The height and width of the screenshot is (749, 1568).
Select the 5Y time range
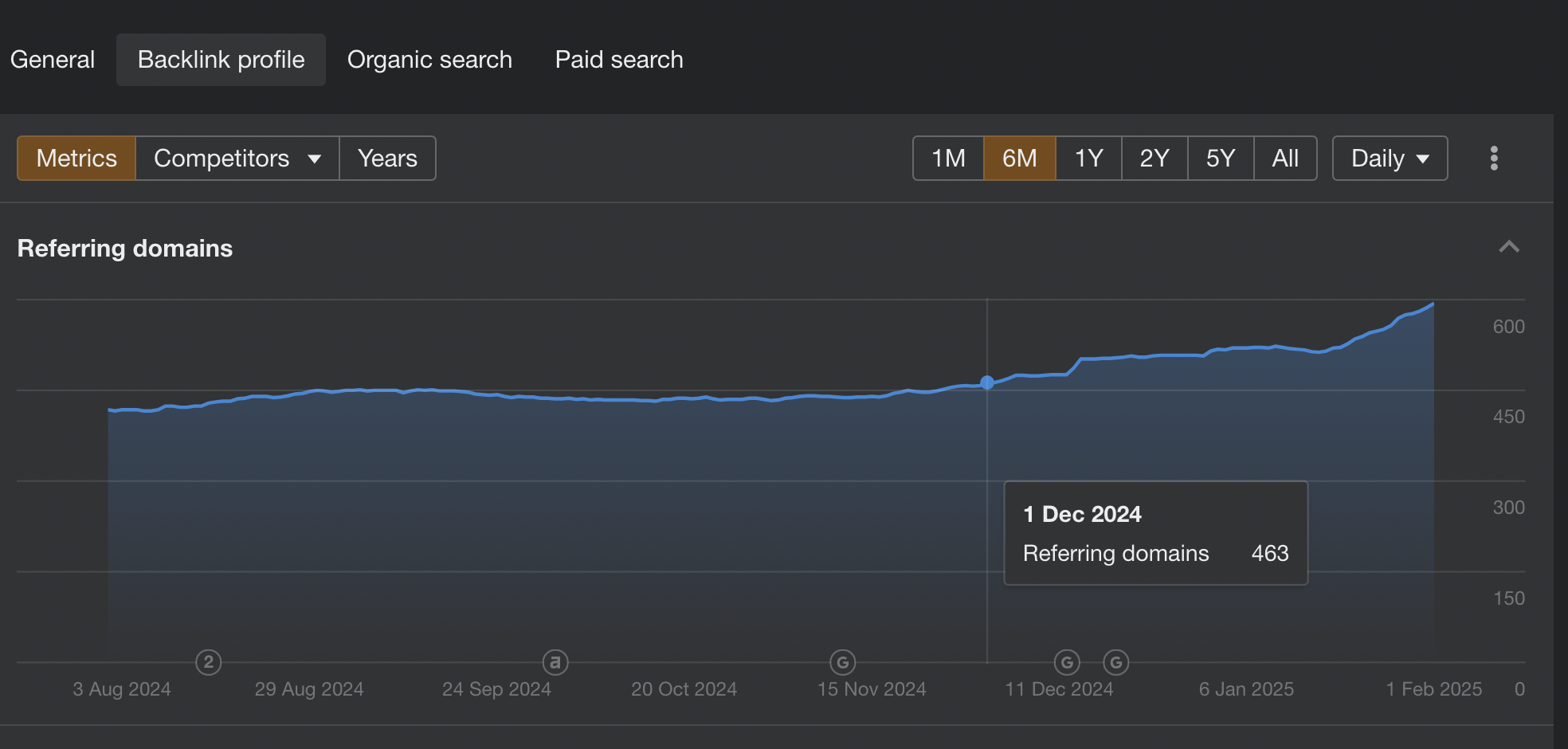1220,158
